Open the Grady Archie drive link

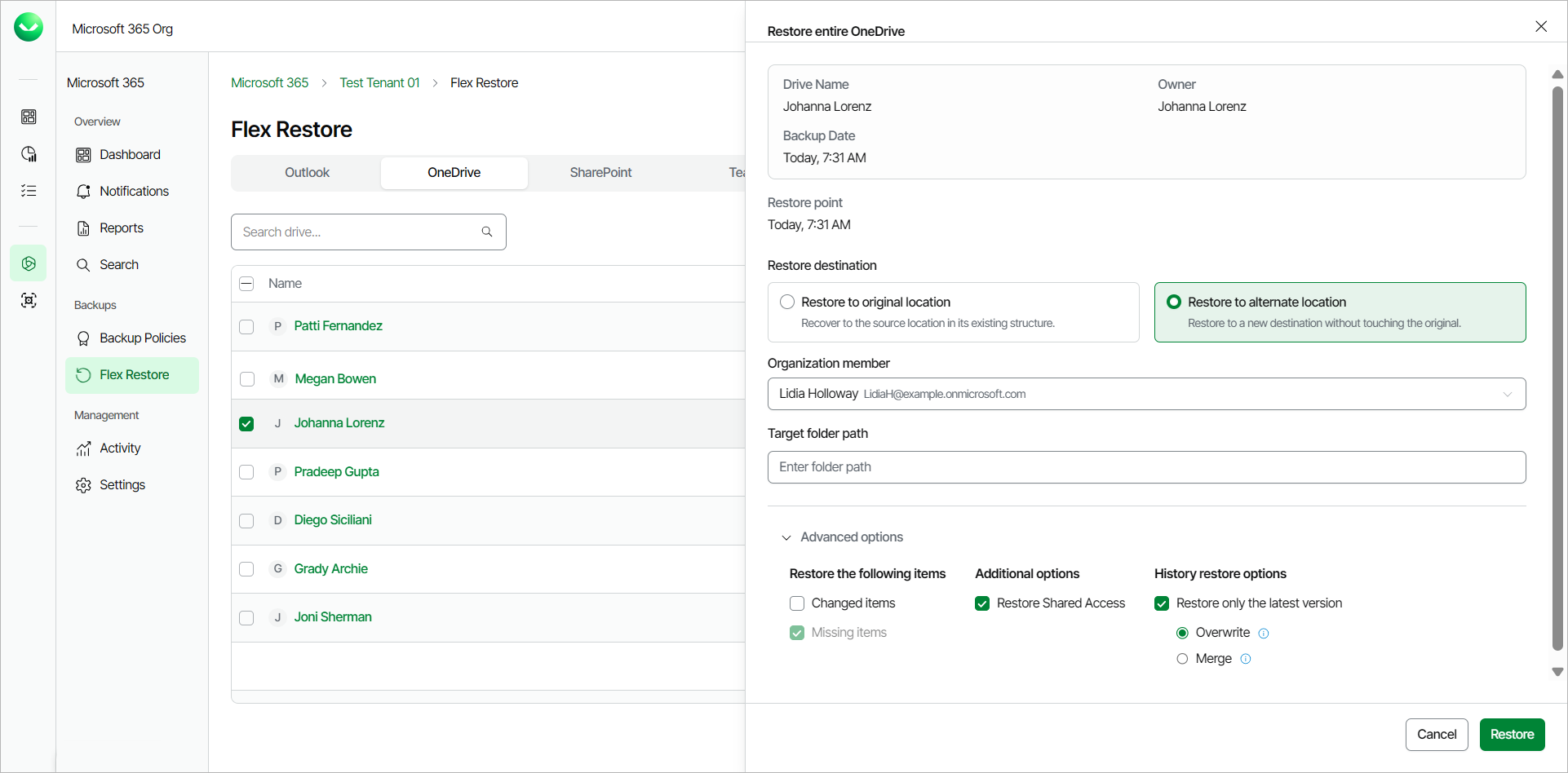click(x=330, y=569)
